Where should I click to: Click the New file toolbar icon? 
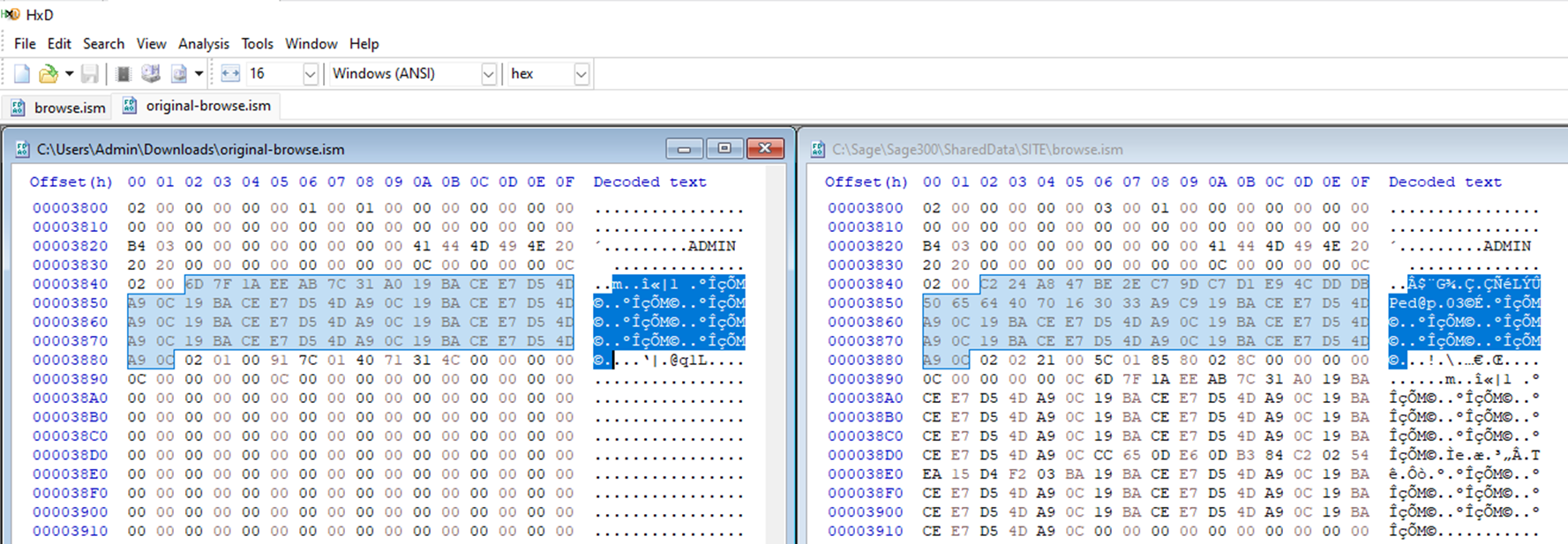(22, 74)
